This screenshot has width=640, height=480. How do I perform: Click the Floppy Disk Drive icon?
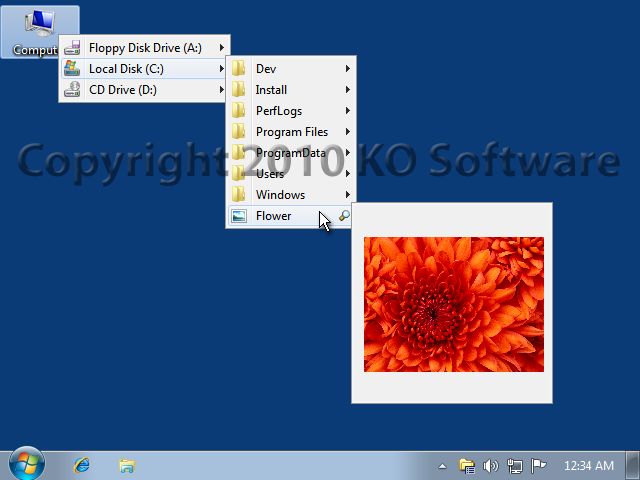click(x=72, y=48)
